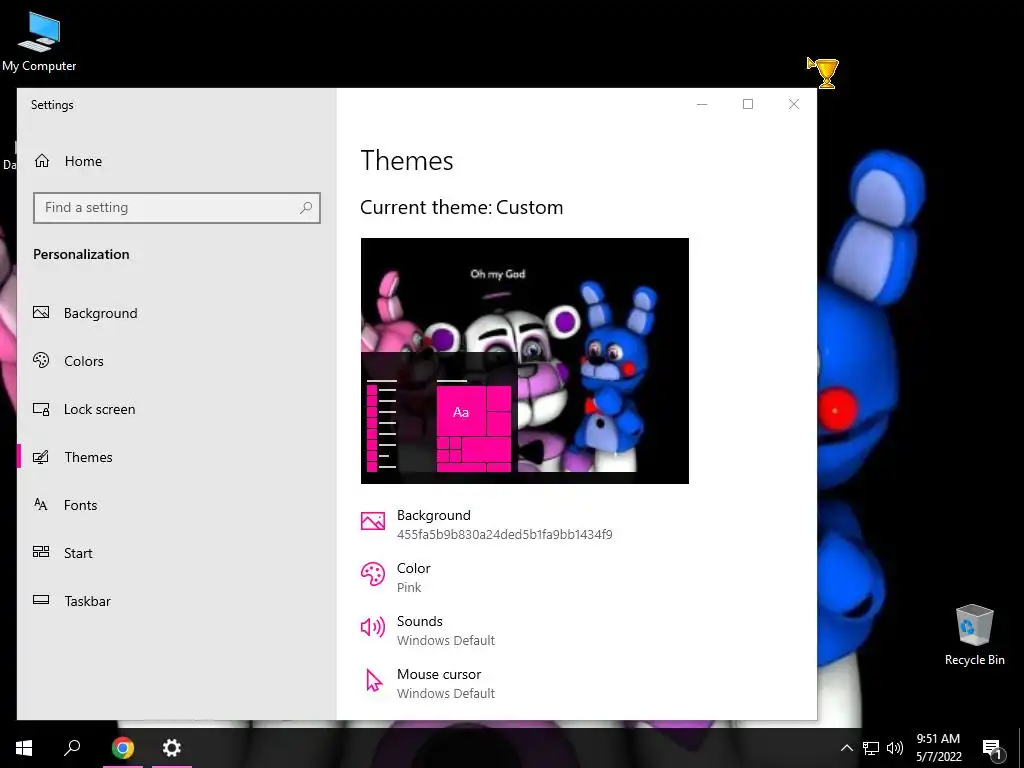Open the network tray icon

pos(871,748)
